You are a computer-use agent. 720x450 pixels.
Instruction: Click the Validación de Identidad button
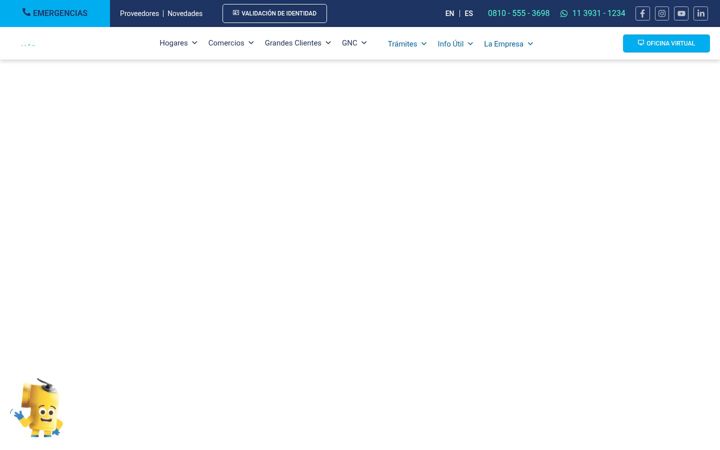tap(275, 13)
